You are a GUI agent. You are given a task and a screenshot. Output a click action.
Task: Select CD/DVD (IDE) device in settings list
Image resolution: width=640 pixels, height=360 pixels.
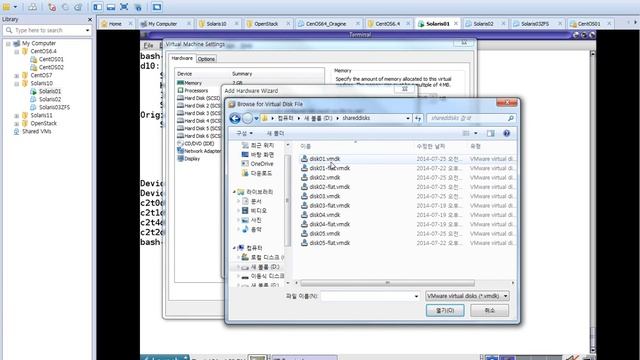pyautogui.click(x=199, y=144)
